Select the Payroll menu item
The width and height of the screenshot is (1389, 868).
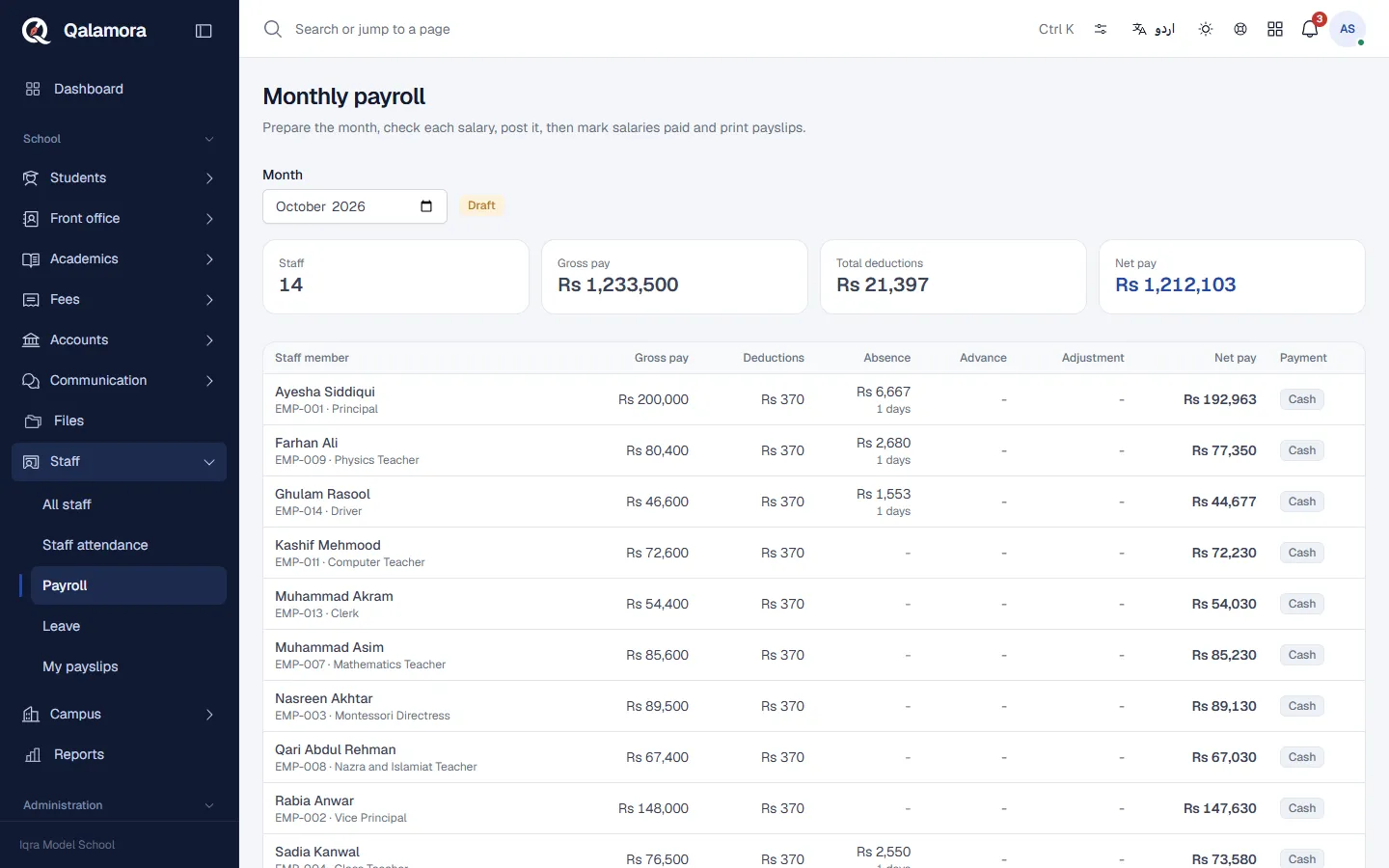click(x=129, y=585)
